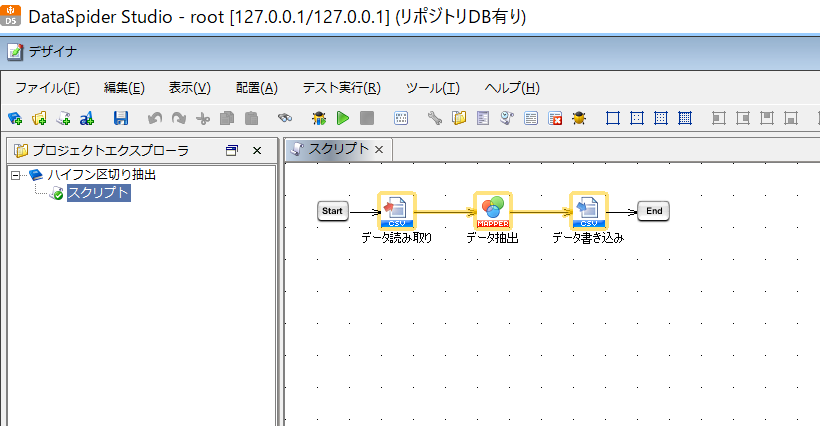Open the ヘルプ(H) menu
Viewport: 820px width, 426px height.
click(x=512, y=88)
